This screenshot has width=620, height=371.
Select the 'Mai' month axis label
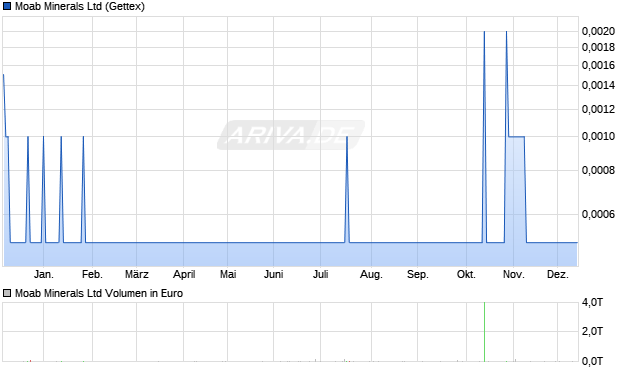(228, 274)
